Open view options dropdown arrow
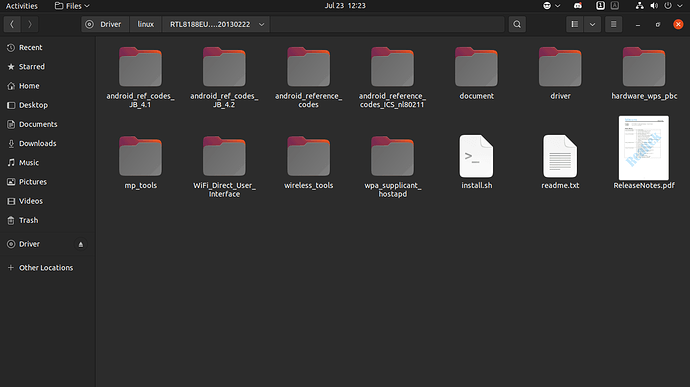690x387 pixels. [x=592, y=24]
